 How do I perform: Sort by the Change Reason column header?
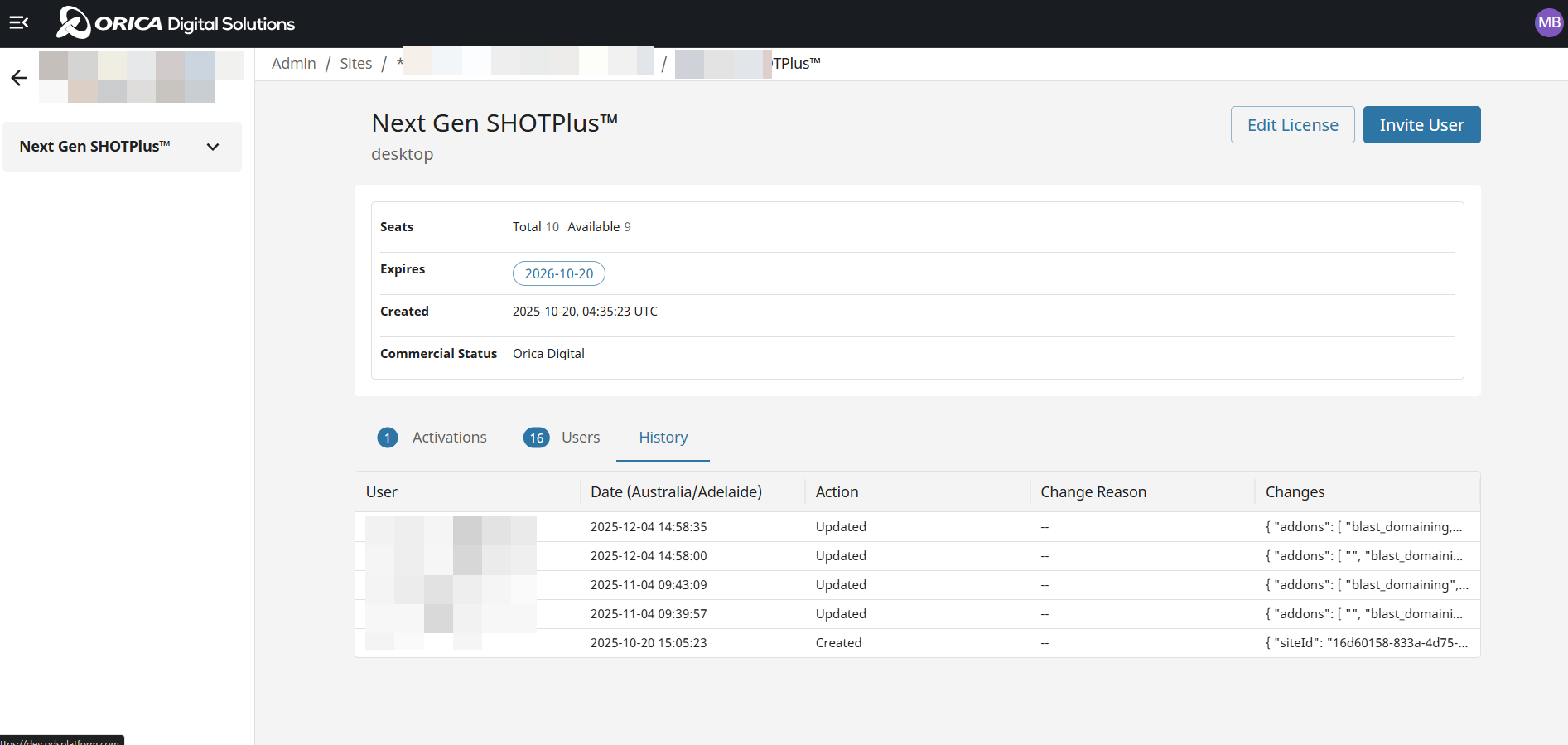coord(1142,492)
